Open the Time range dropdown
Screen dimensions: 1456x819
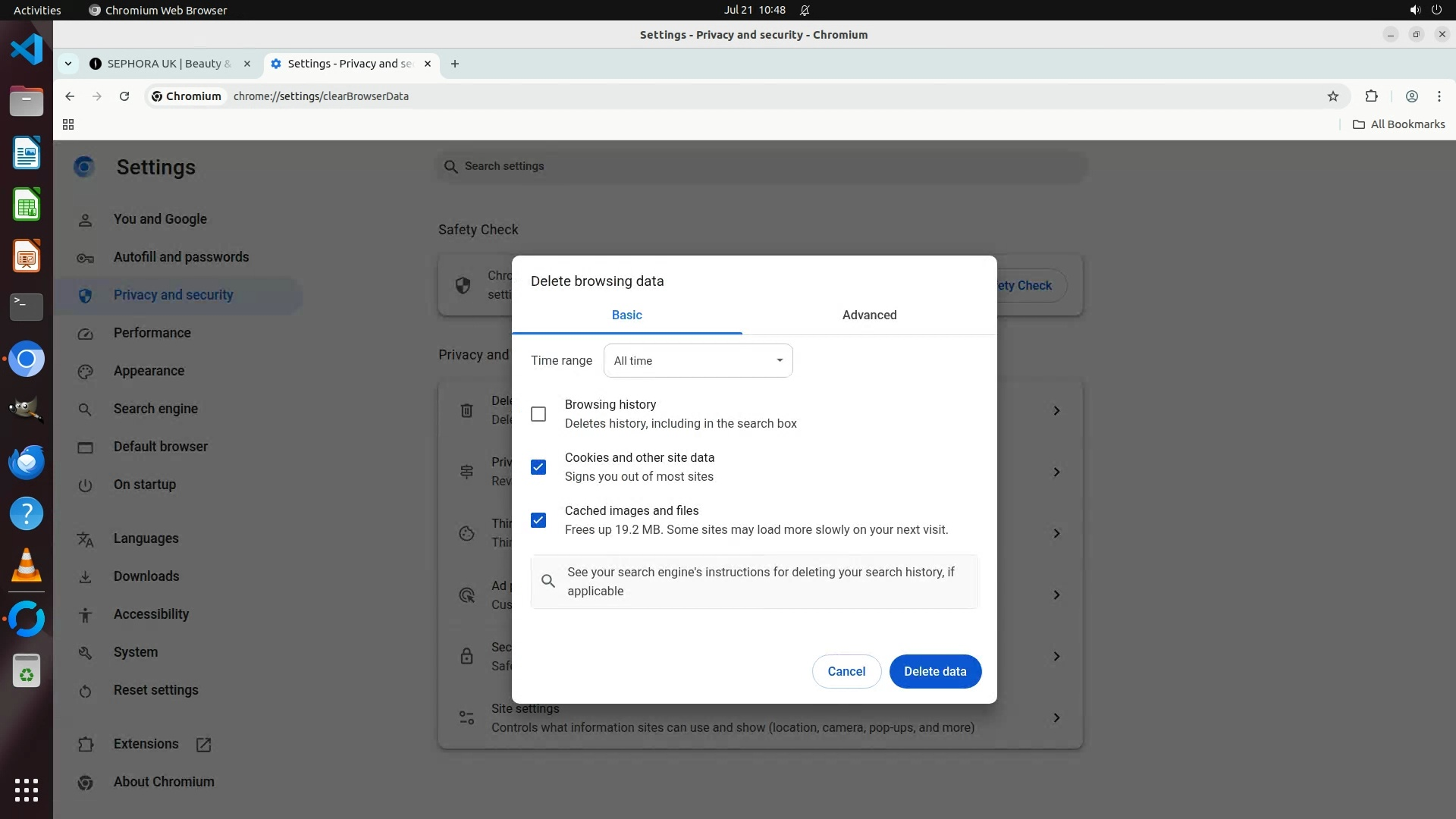tap(698, 361)
